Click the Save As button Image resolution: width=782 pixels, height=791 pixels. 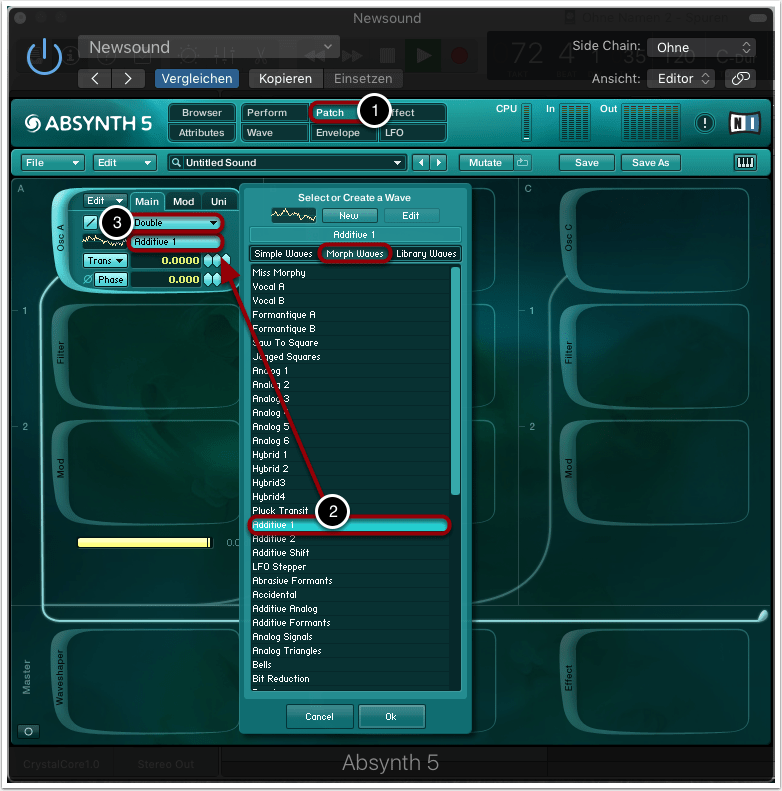[650, 163]
